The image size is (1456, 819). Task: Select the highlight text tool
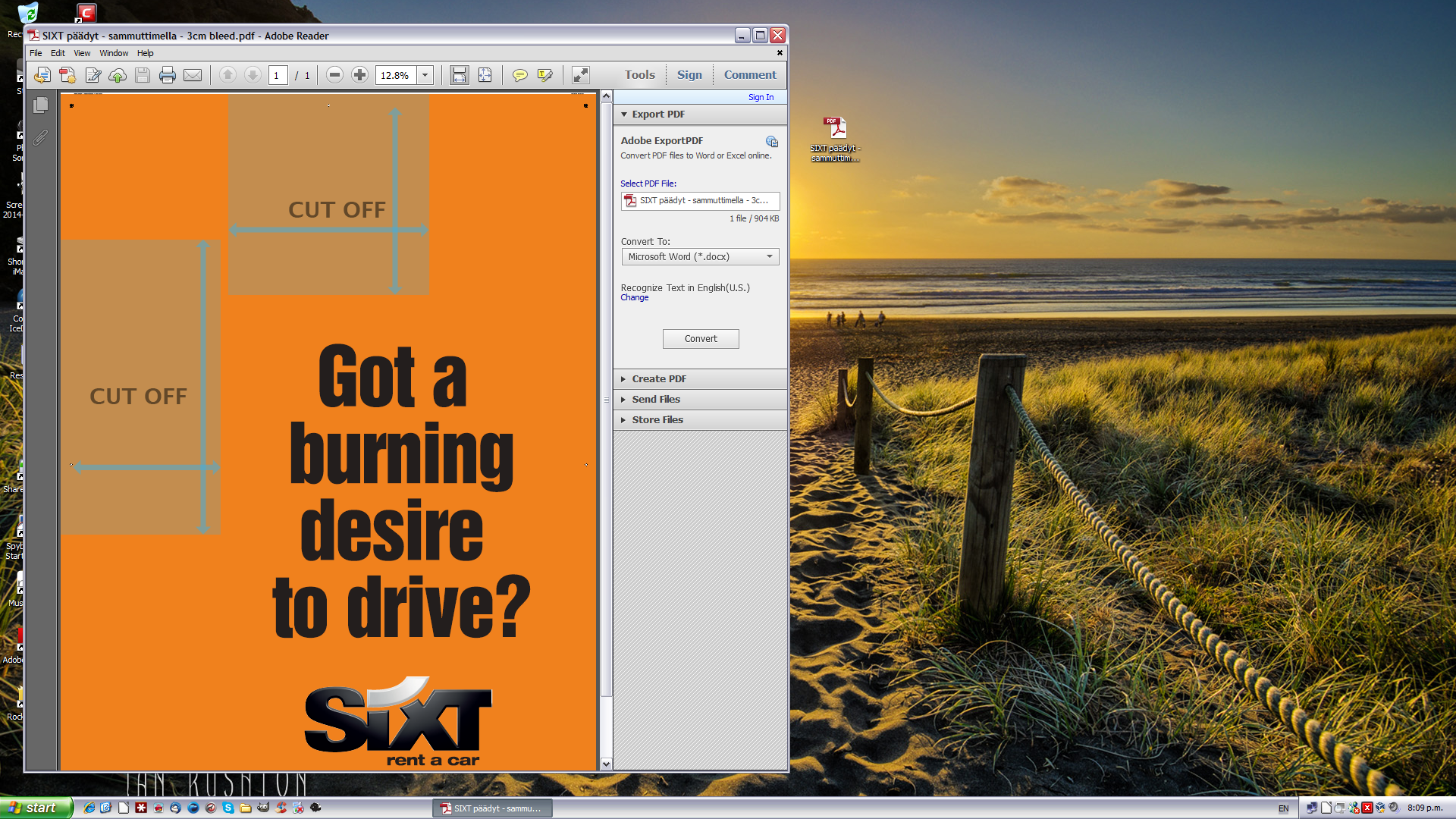click(x=544, y=75)
